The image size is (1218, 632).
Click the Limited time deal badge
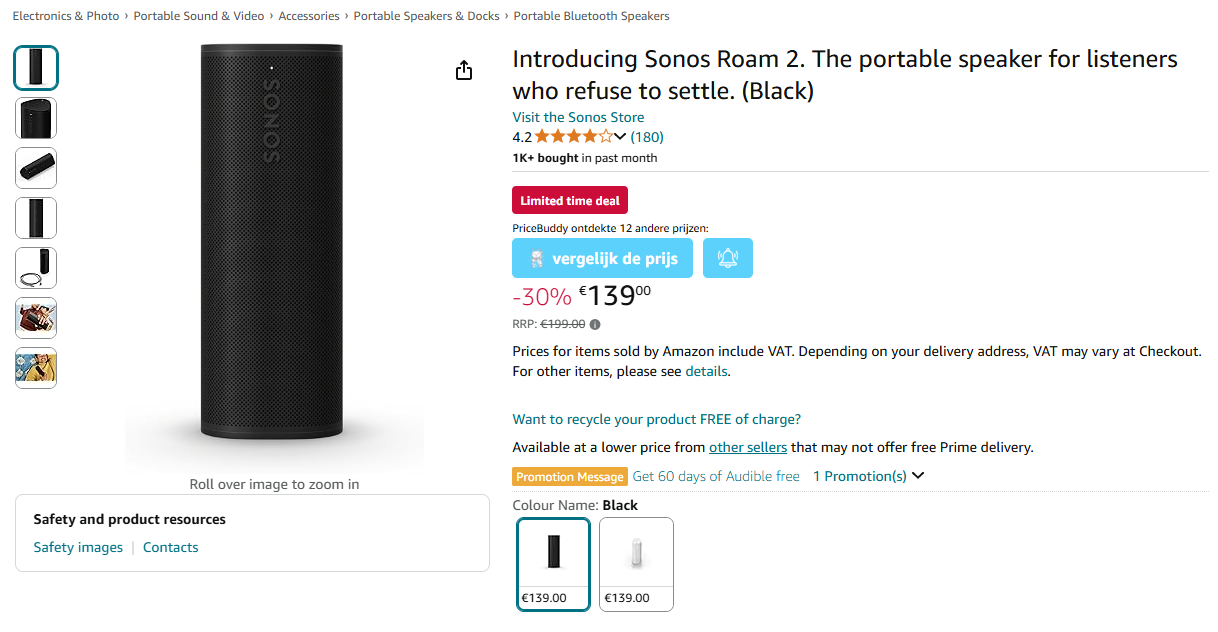click(x=569, y=200)
